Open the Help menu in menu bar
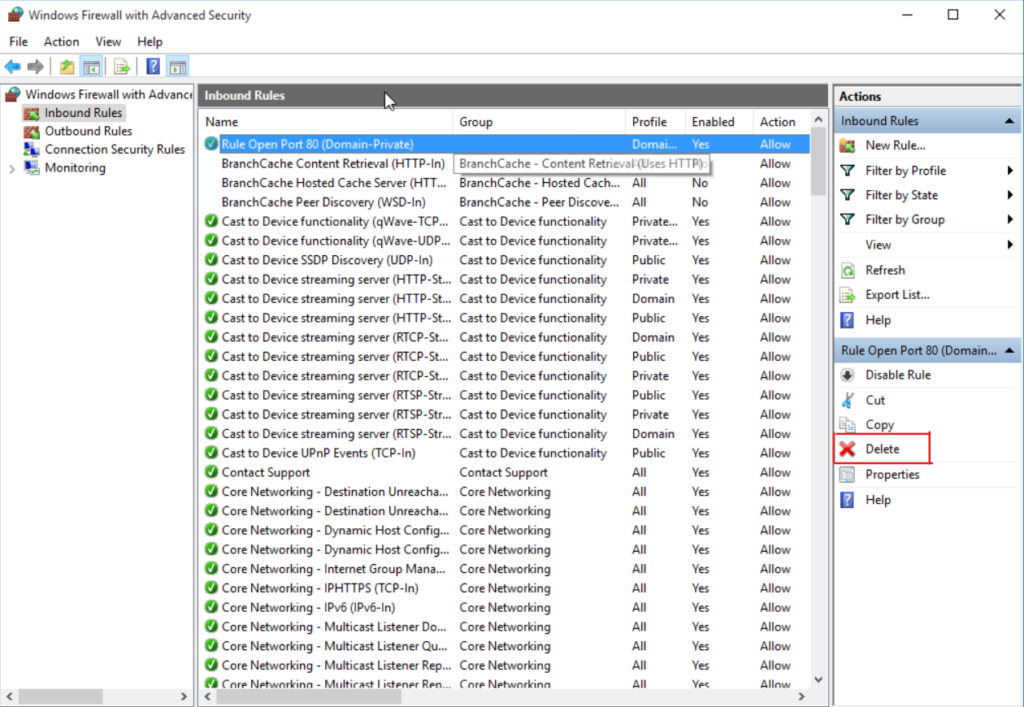The image size is (1024, 707). coord(150,42)
